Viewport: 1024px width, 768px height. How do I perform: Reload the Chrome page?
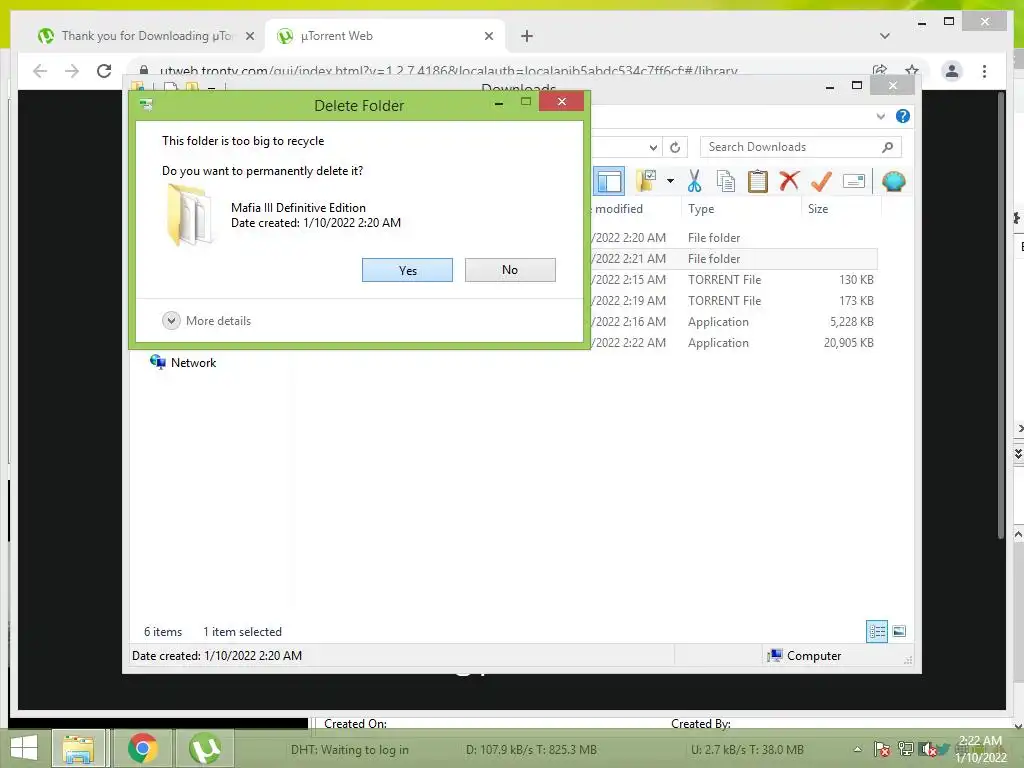tap(104, 71)
